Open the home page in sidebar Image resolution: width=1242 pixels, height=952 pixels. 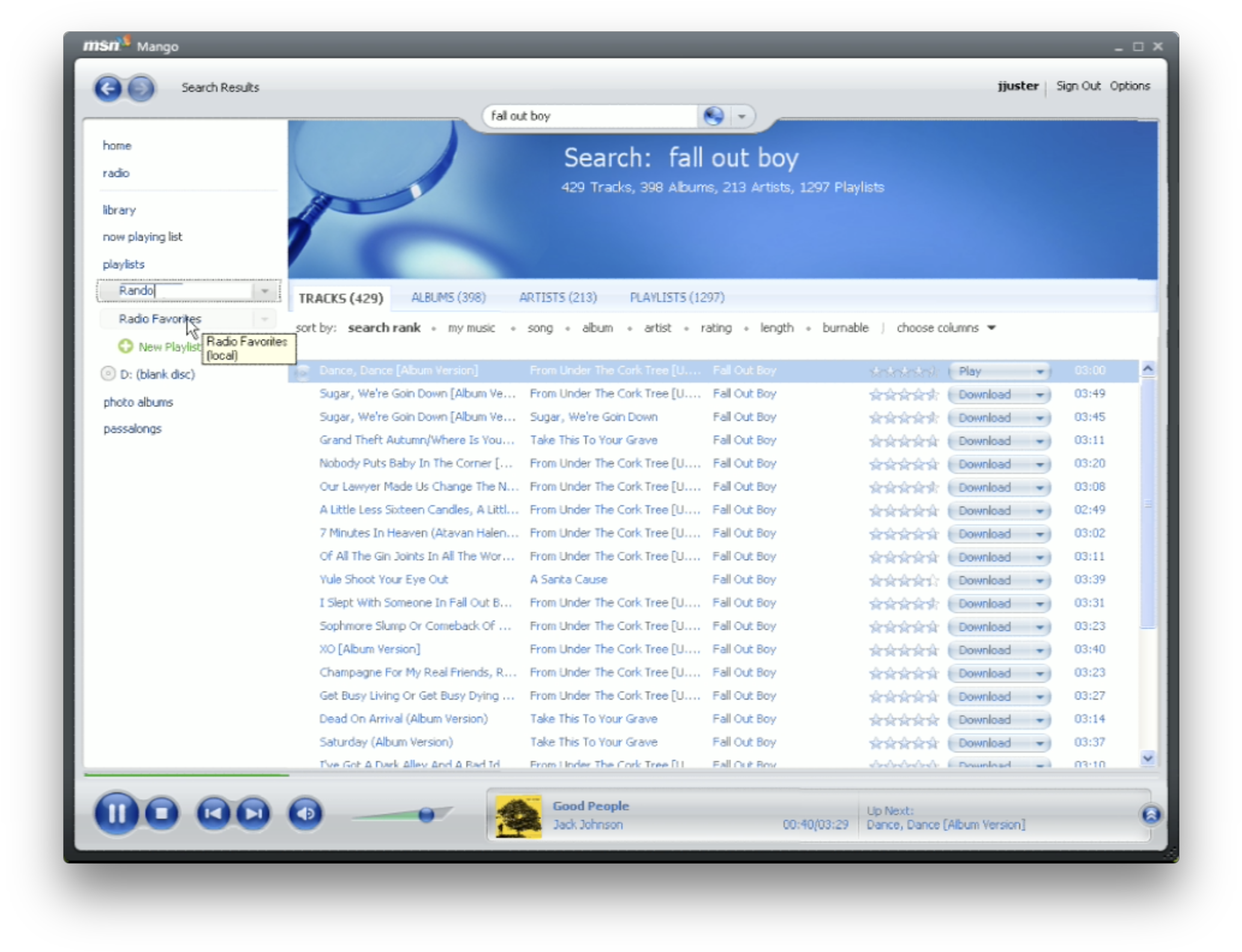pyautogui.click(x=117, y=145)
